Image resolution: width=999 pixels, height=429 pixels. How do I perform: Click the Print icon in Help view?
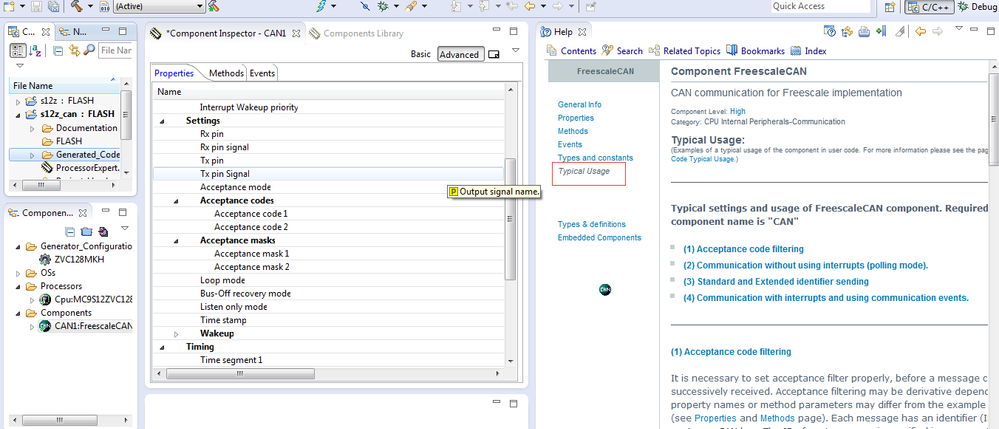tap(864, 32)
